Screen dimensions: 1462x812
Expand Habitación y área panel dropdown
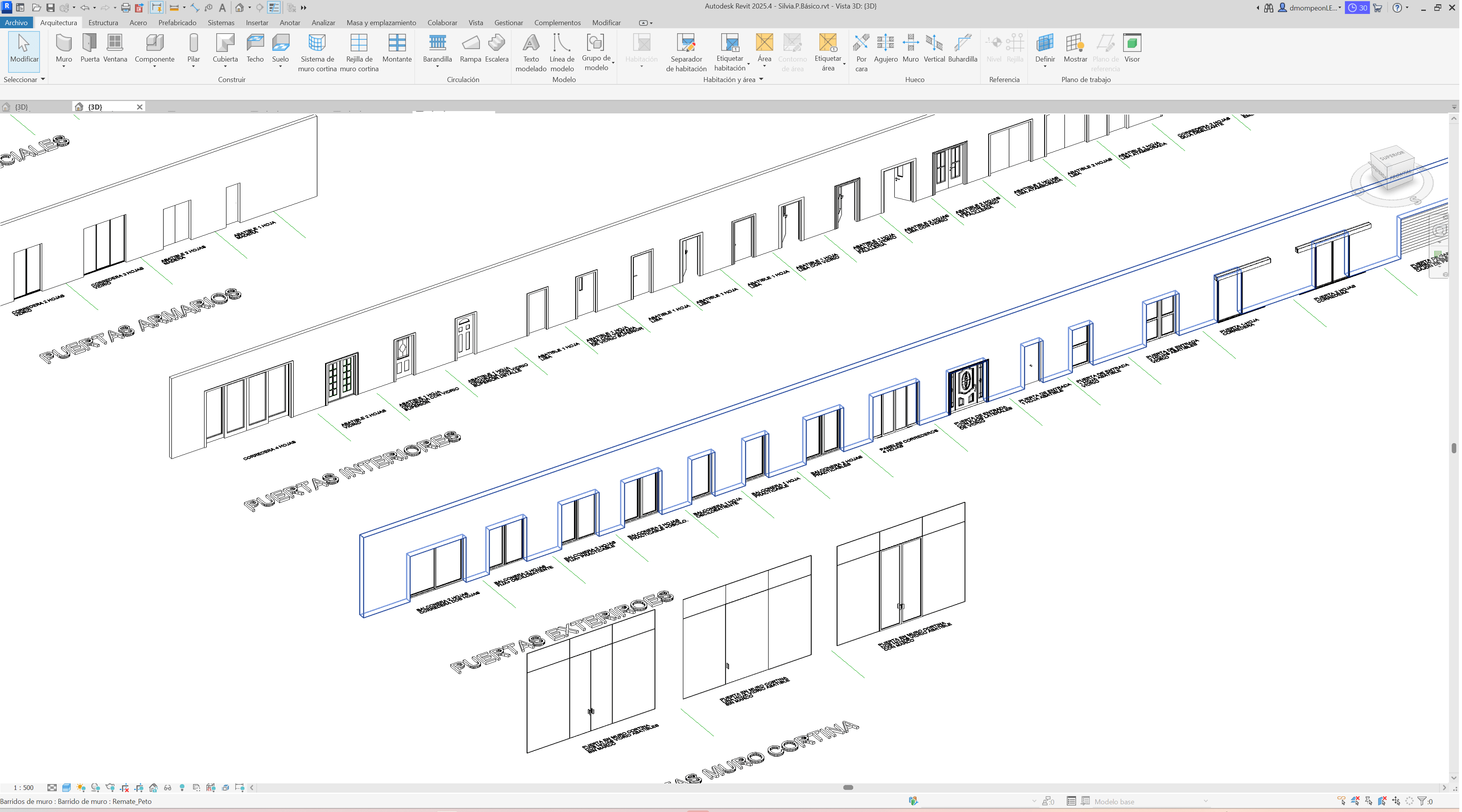pos(761,79)
